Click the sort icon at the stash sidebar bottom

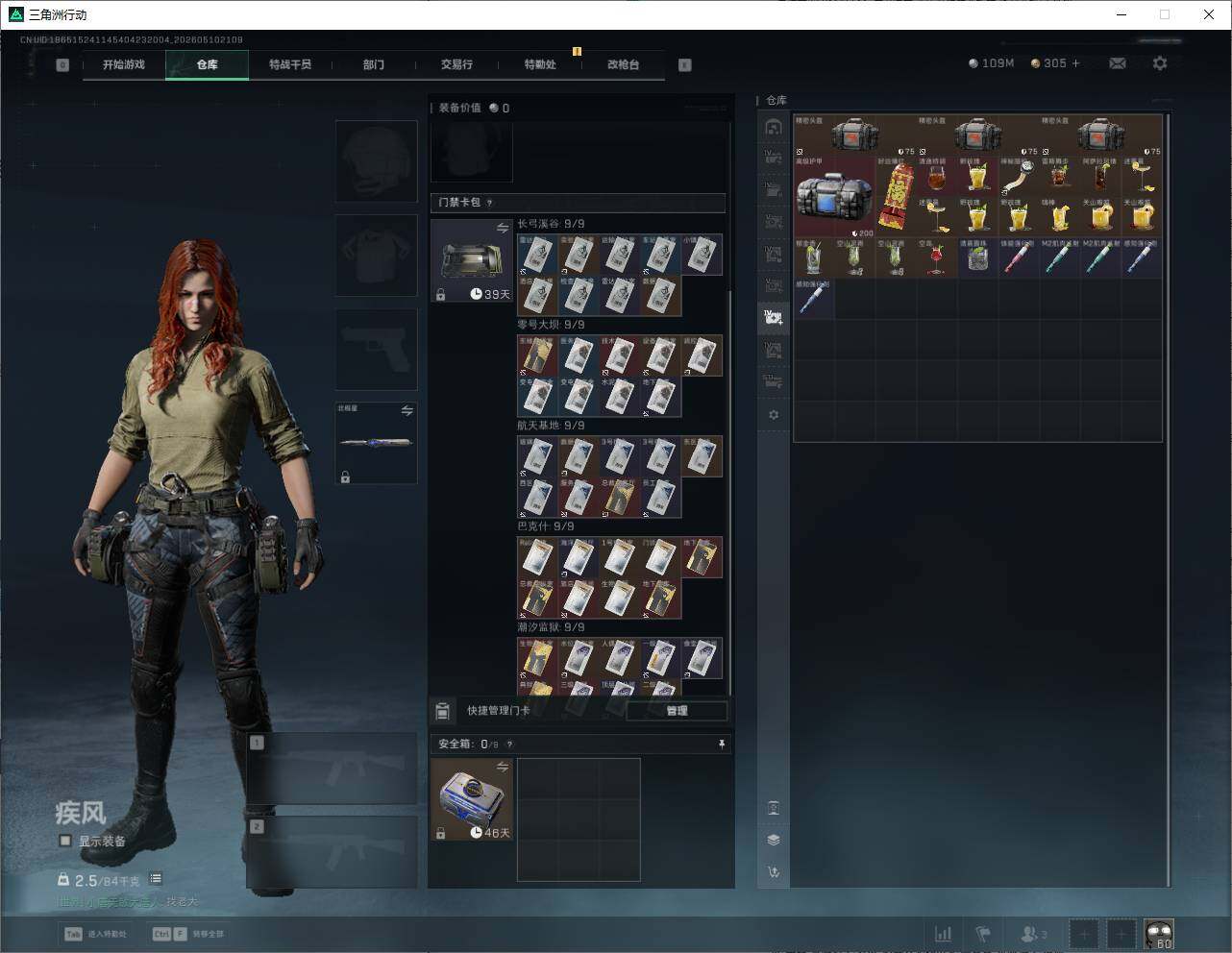coord(774,872)
